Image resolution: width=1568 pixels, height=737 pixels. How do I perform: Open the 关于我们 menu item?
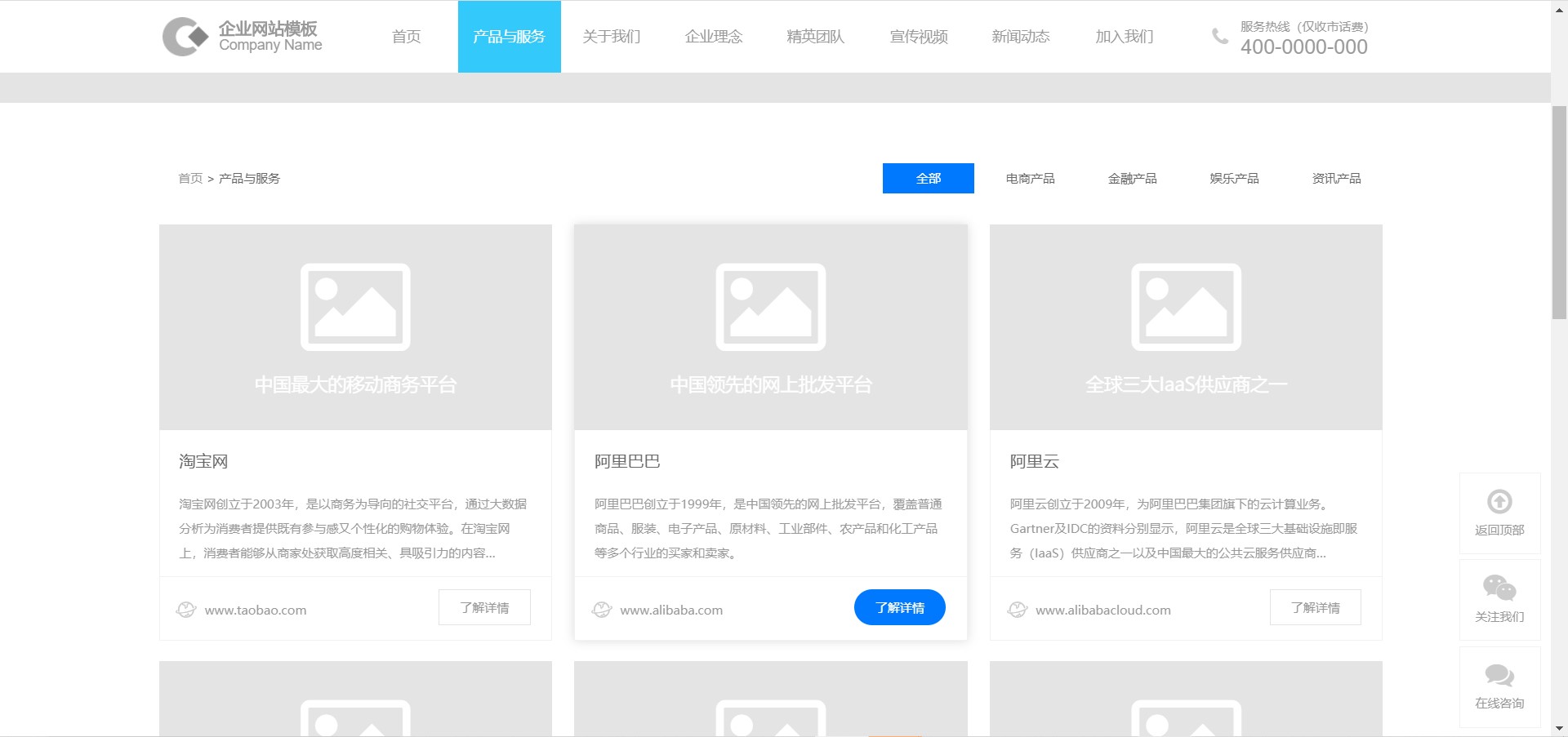tap(612, 37)
